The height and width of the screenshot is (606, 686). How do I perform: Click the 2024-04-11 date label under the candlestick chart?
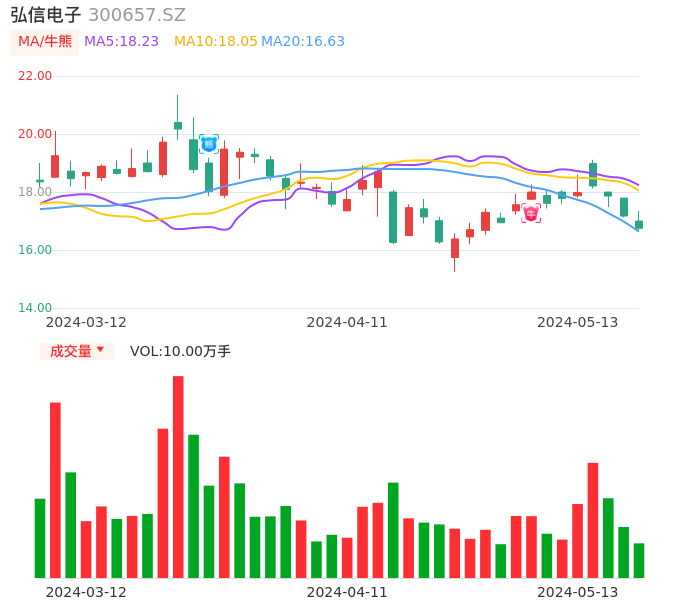pos(347,322)
